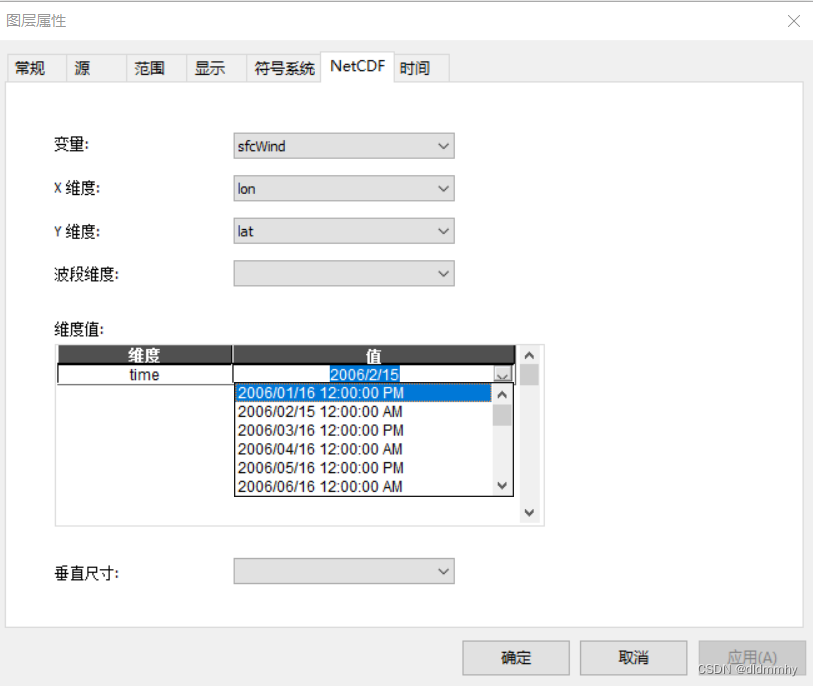Open the 时间 tab

coord(417,67)
